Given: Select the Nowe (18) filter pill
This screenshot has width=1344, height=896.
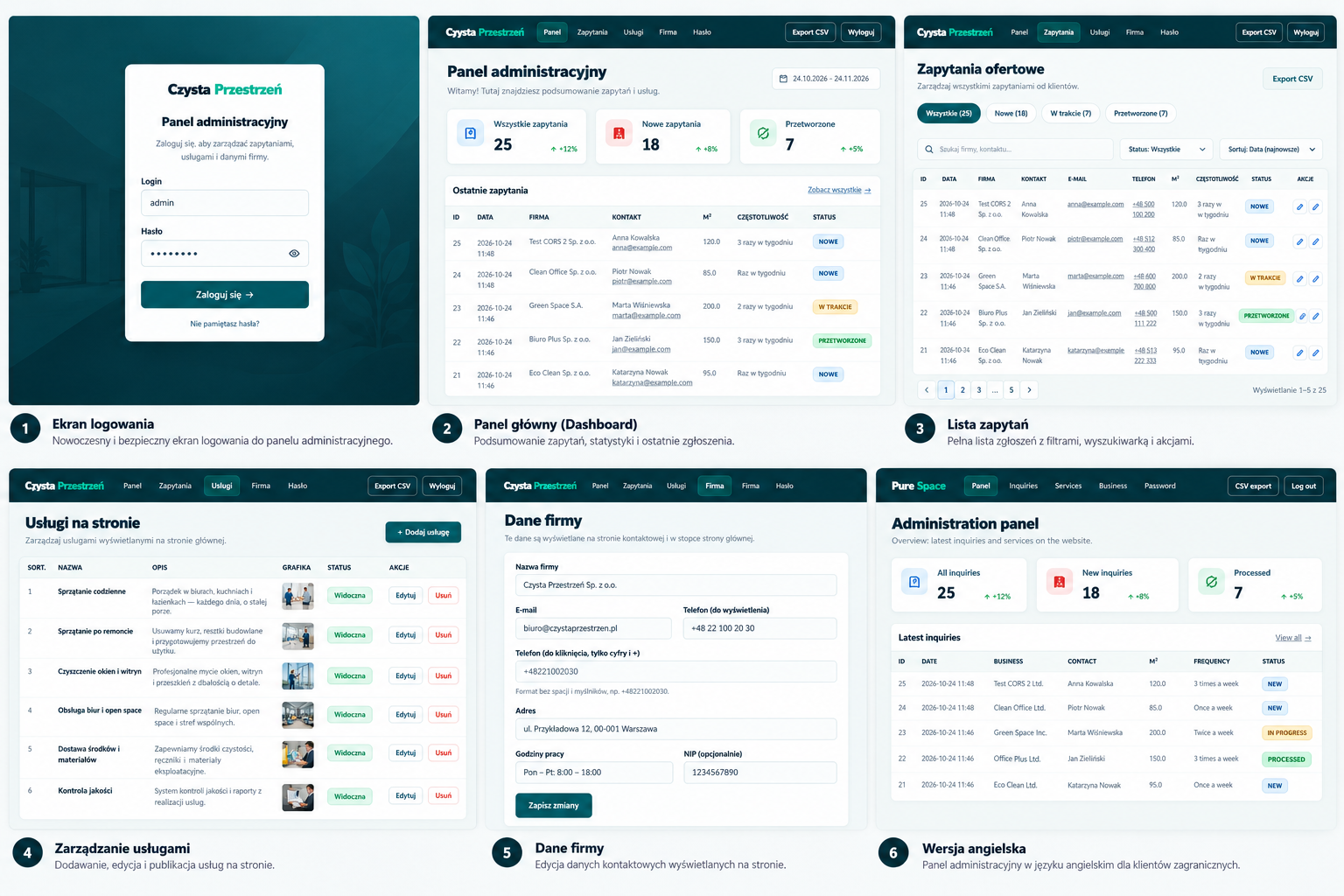Looking at the screenshot, I should click(1011, 113).
